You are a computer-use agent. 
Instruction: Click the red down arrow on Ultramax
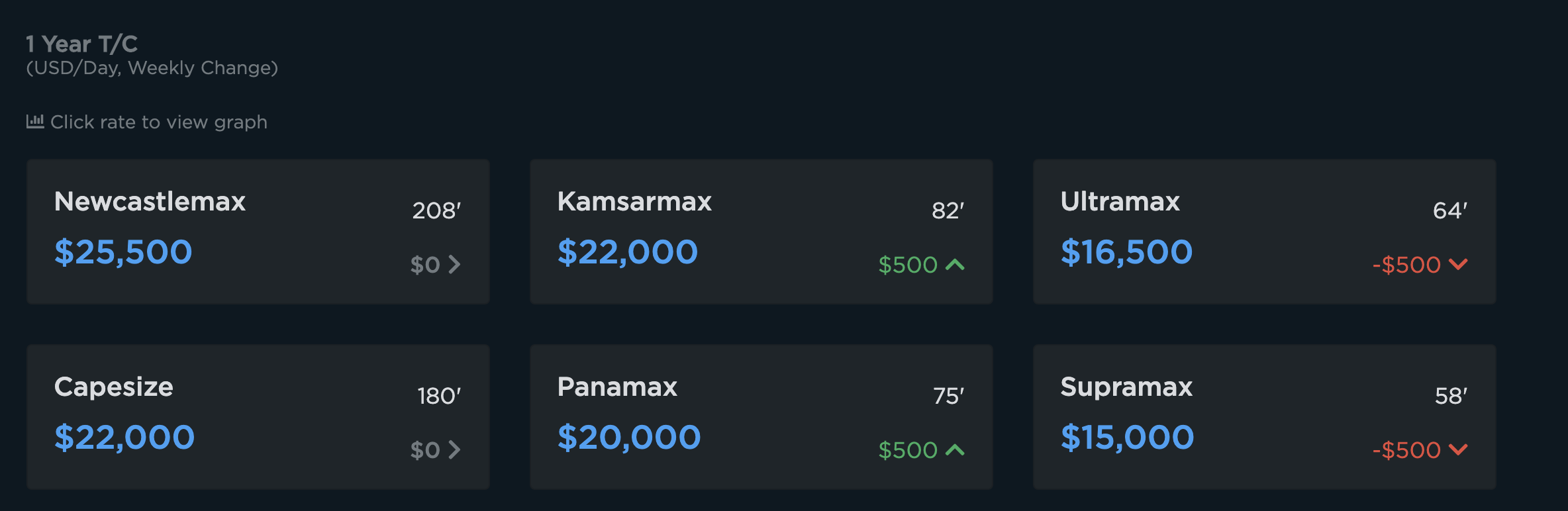pos(1458,265)
